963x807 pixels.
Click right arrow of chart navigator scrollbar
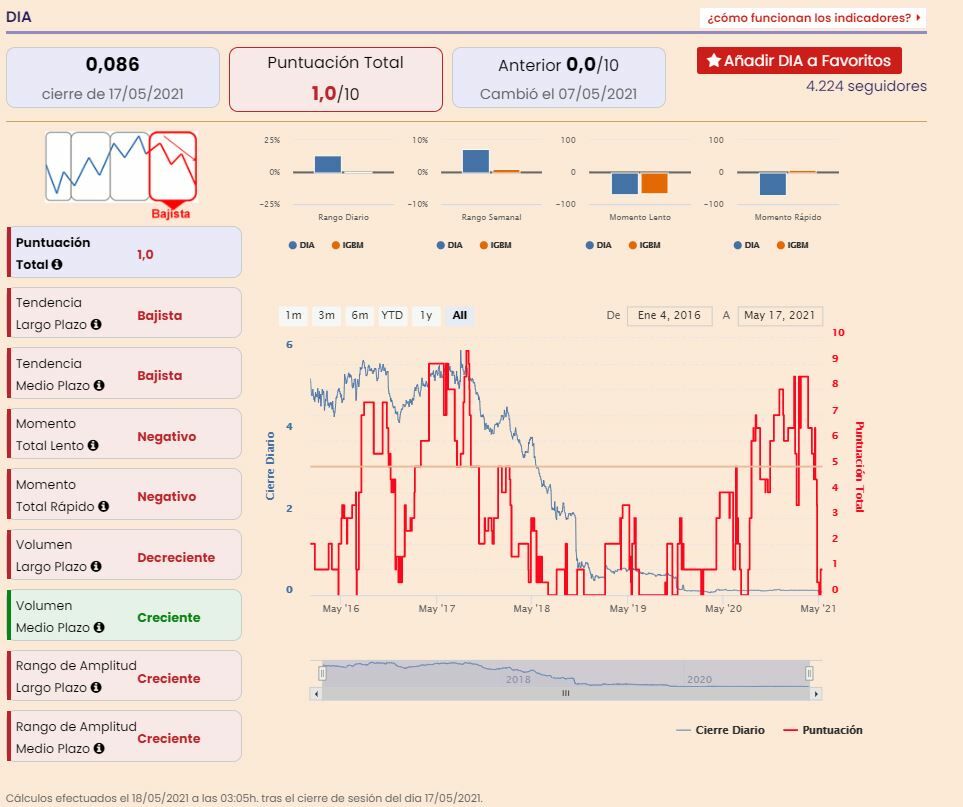816,694
